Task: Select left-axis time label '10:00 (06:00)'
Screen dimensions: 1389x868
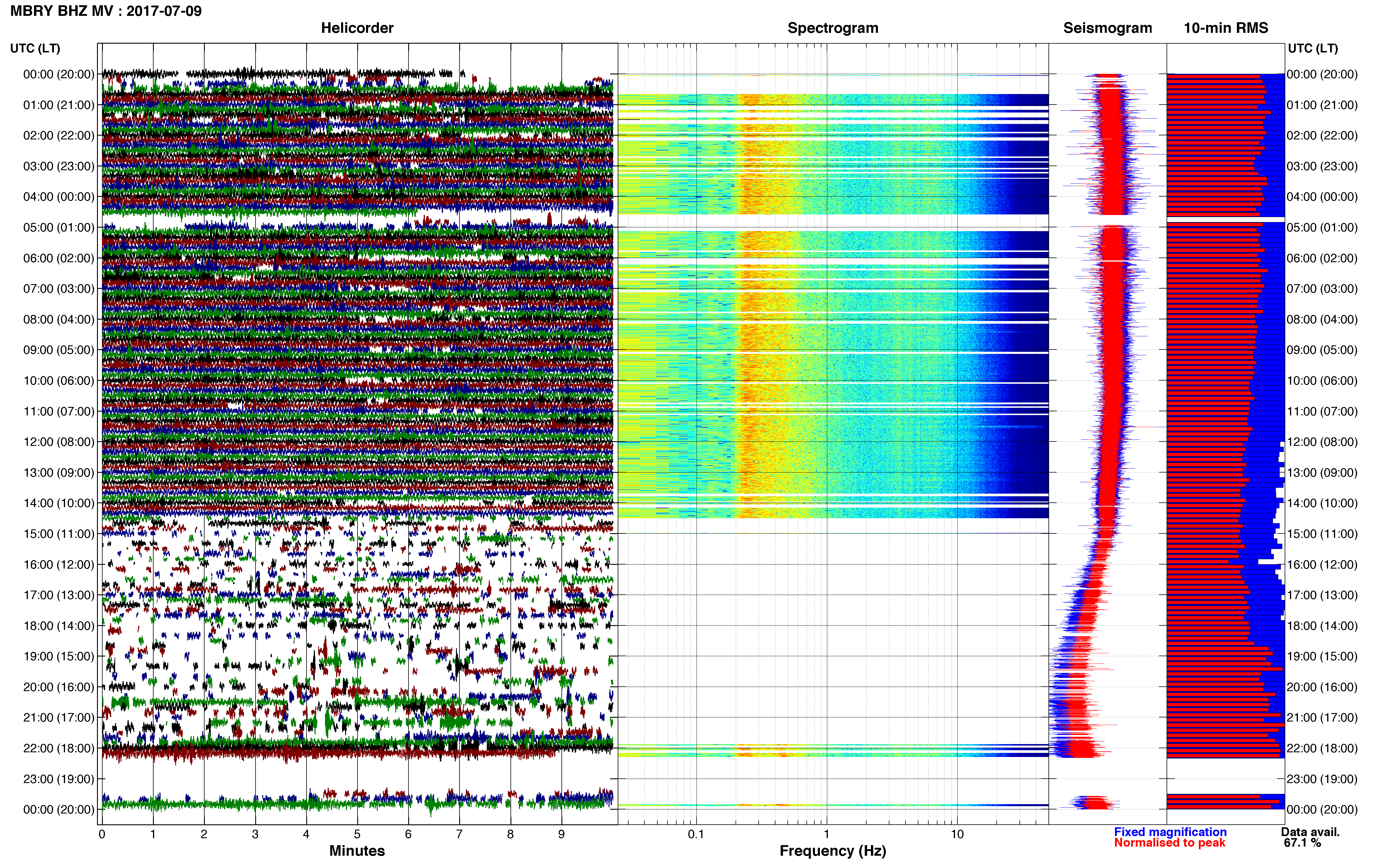Action: tap(59, 381)
